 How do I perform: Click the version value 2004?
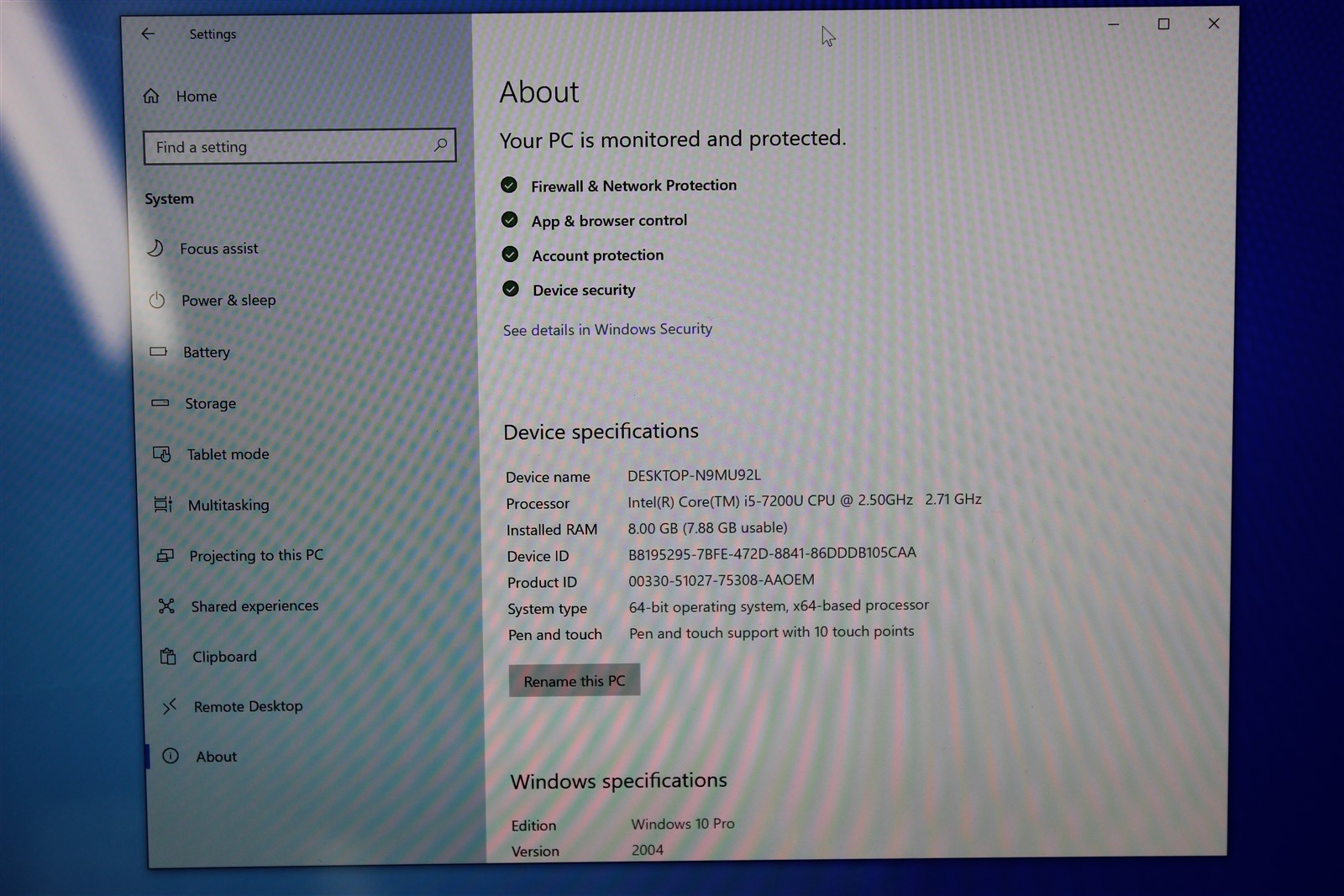click(x=648, y=850)
